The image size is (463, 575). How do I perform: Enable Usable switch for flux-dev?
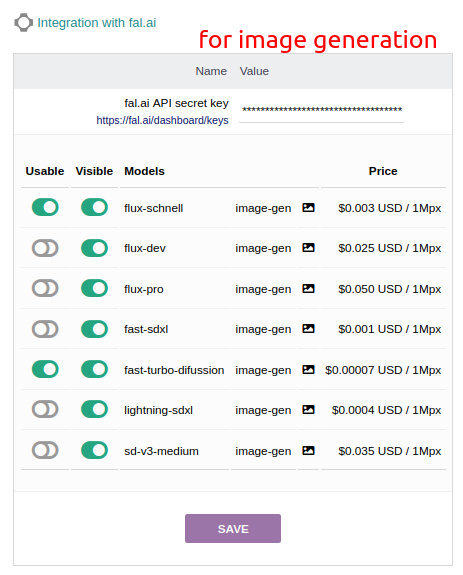pyautogui.click(x=45, y=248)
